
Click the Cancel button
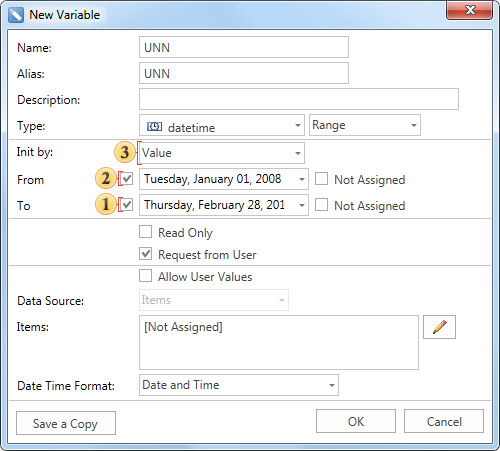444,421
